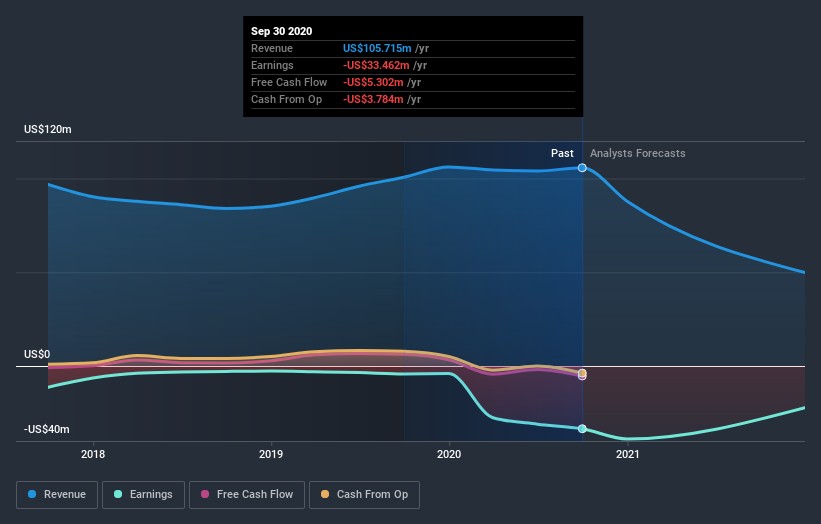
Task: Click the Free Cash Flow label in tooltip
Action: 289,82
